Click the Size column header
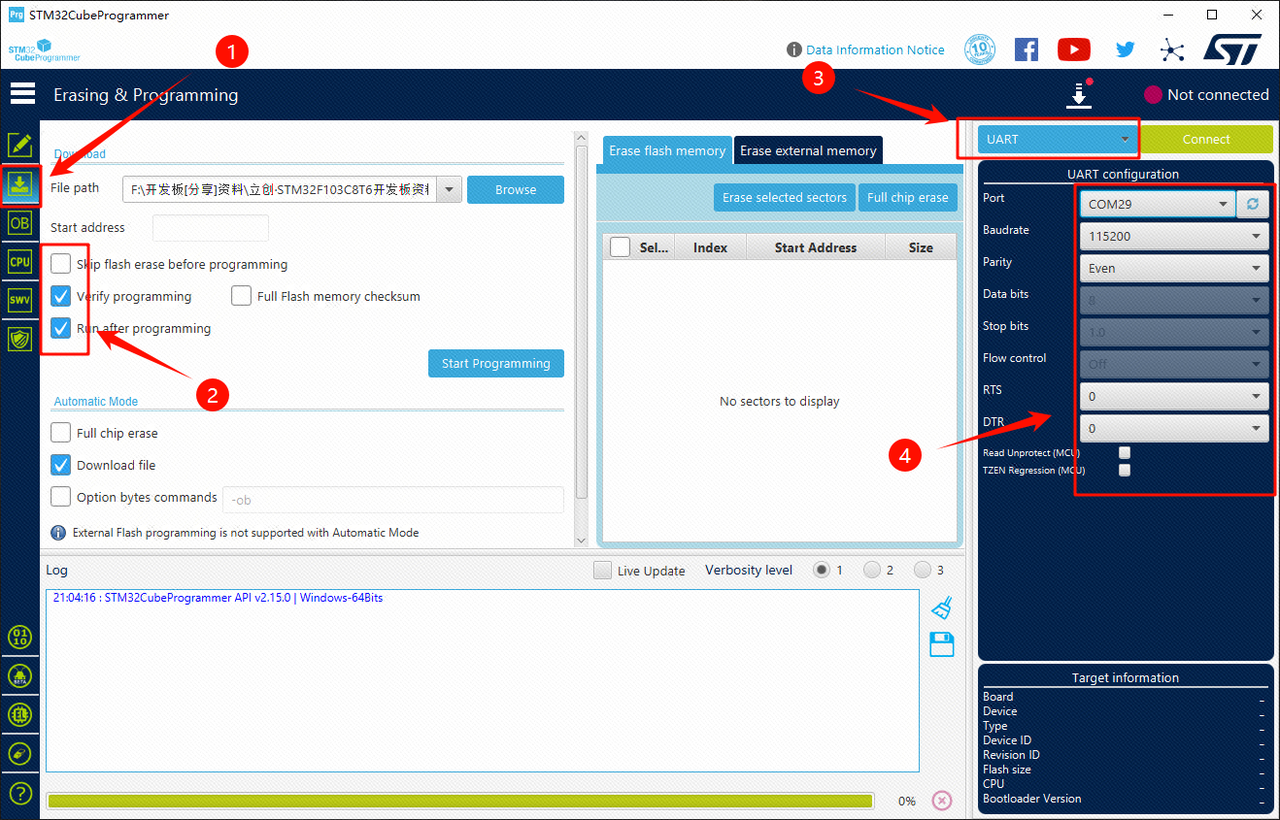 (x=921, y=247)
